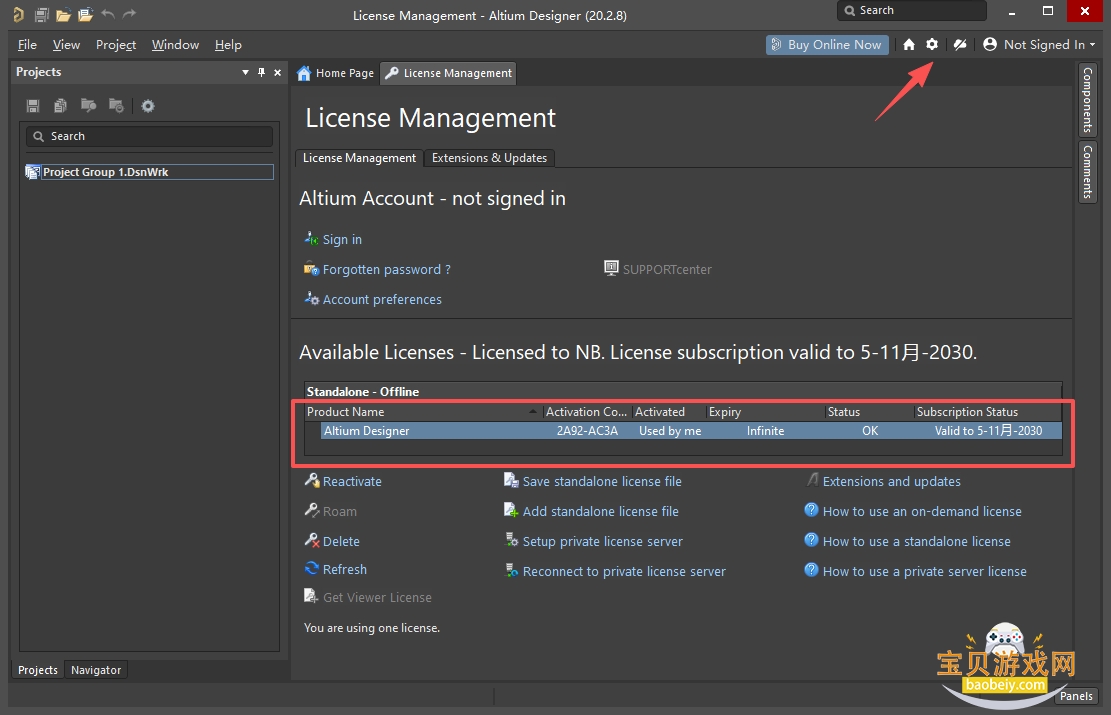Viewport: 1111px width, 715px height.
Task: Open any document via yellow folder icon
Action: (64, 14)
